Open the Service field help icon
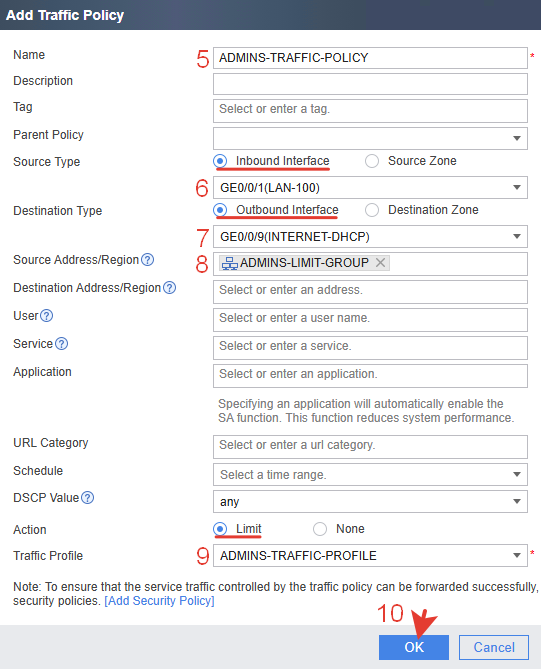The height and width of the screenshot is (669, 541). 61,343
